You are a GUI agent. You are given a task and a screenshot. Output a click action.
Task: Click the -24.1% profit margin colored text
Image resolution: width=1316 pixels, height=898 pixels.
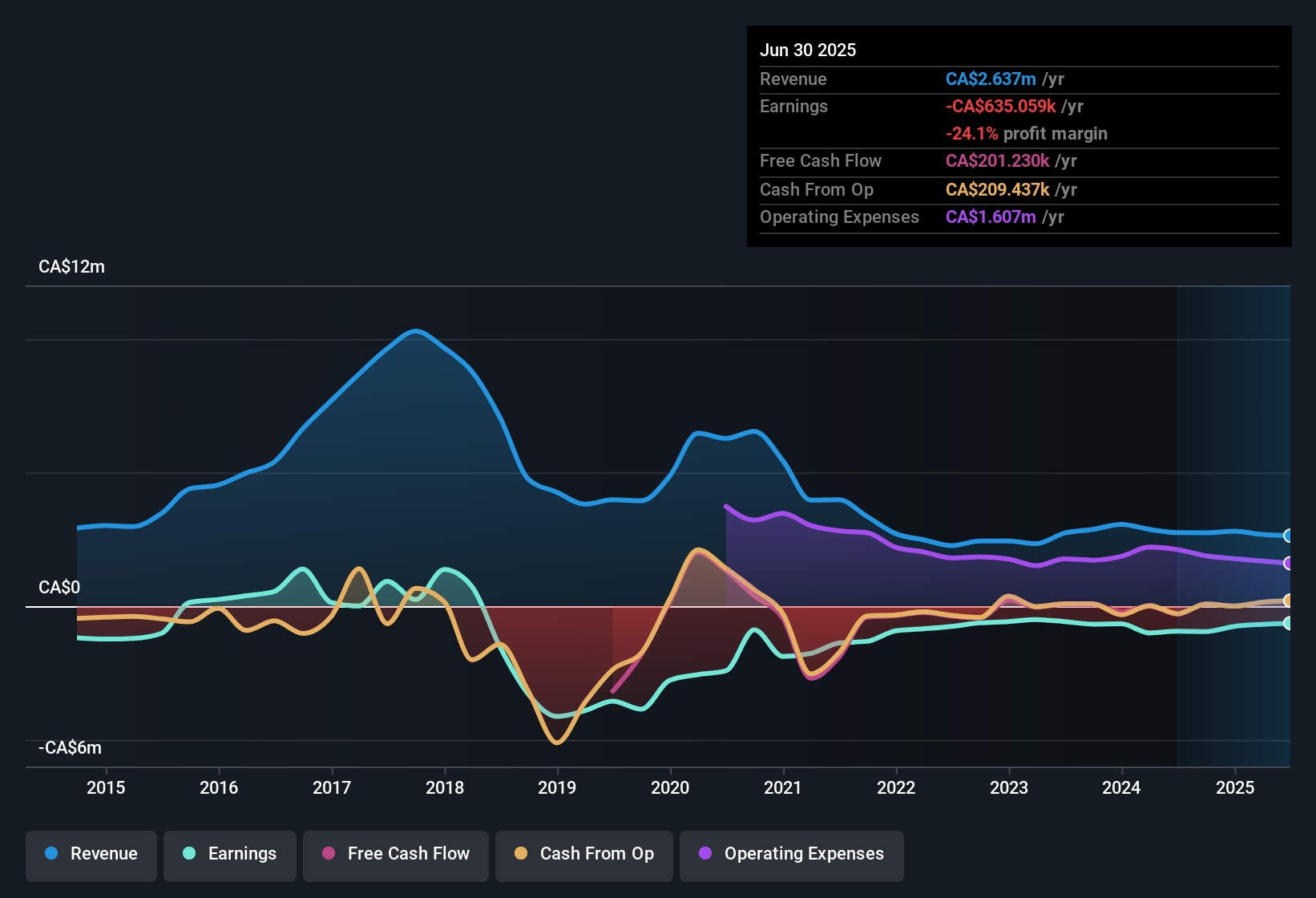coord(974,134)
